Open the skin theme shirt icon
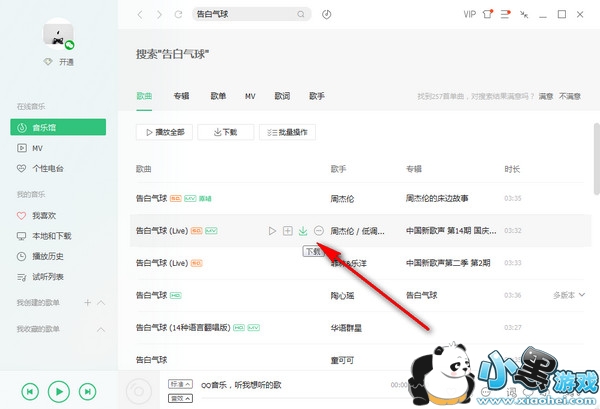This screenshot has width=600, height=409. [x=488, y=15]
